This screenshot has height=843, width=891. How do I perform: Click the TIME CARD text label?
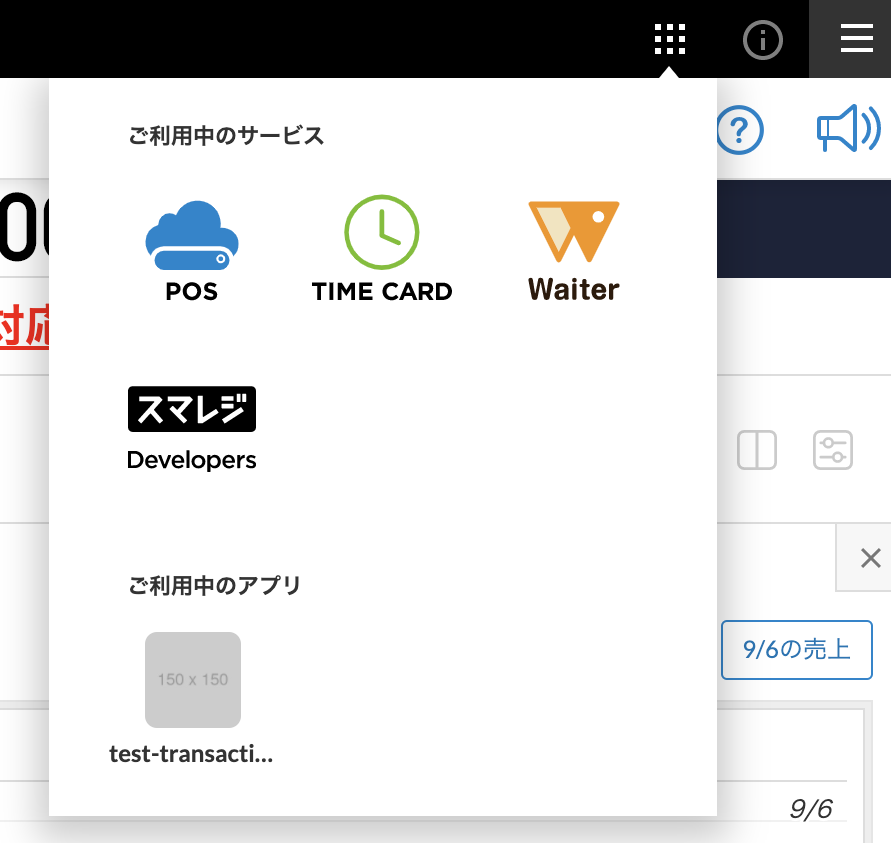[x=382, y=292]
